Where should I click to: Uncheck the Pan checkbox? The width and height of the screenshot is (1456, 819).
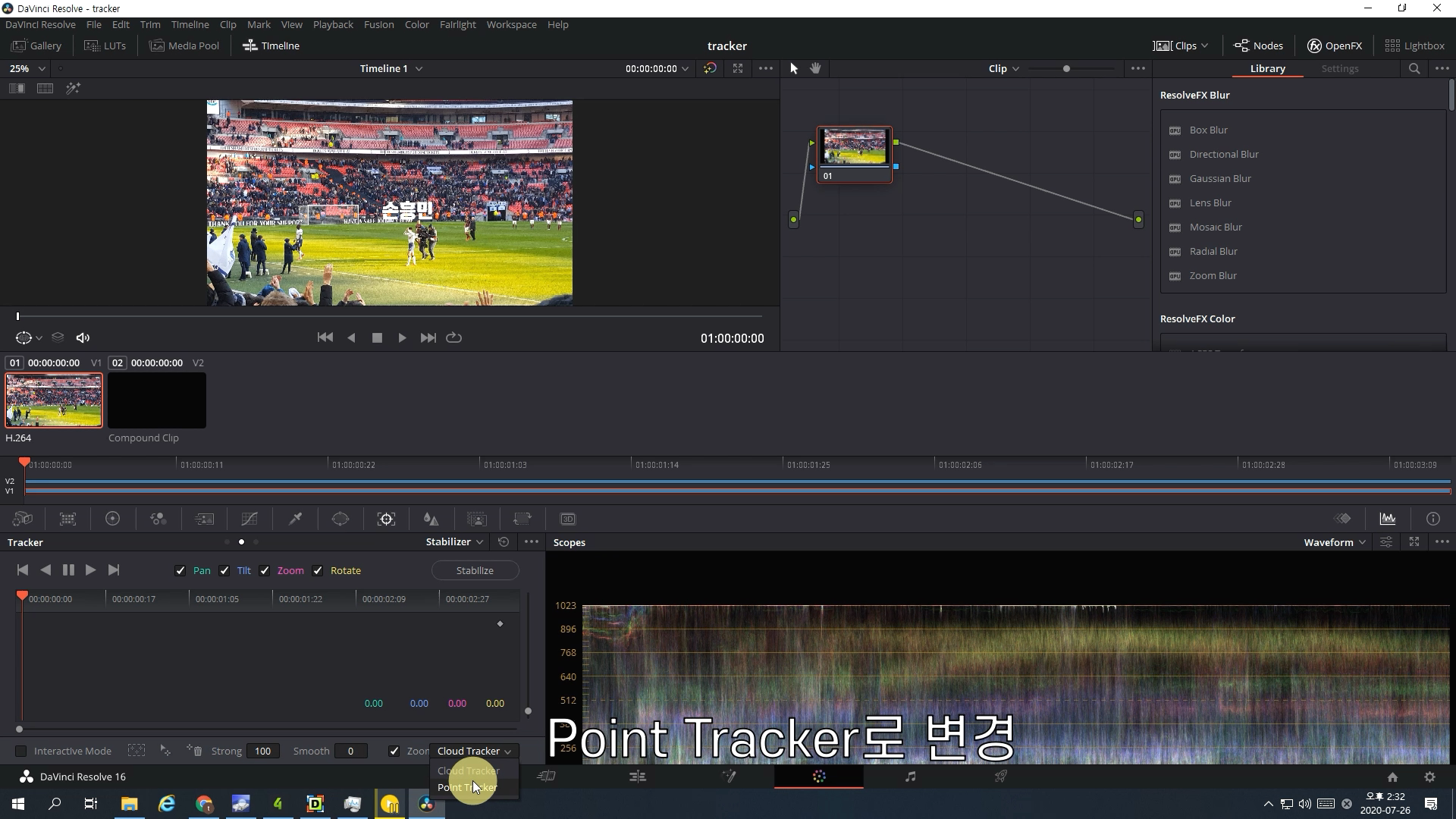[180, 570]
